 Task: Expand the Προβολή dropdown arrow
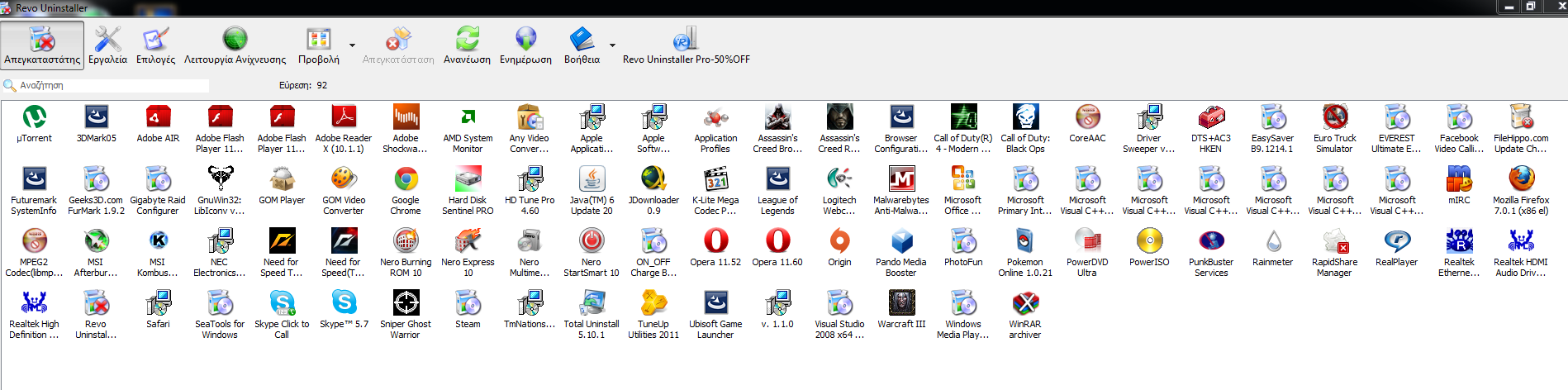coord(352,45)
